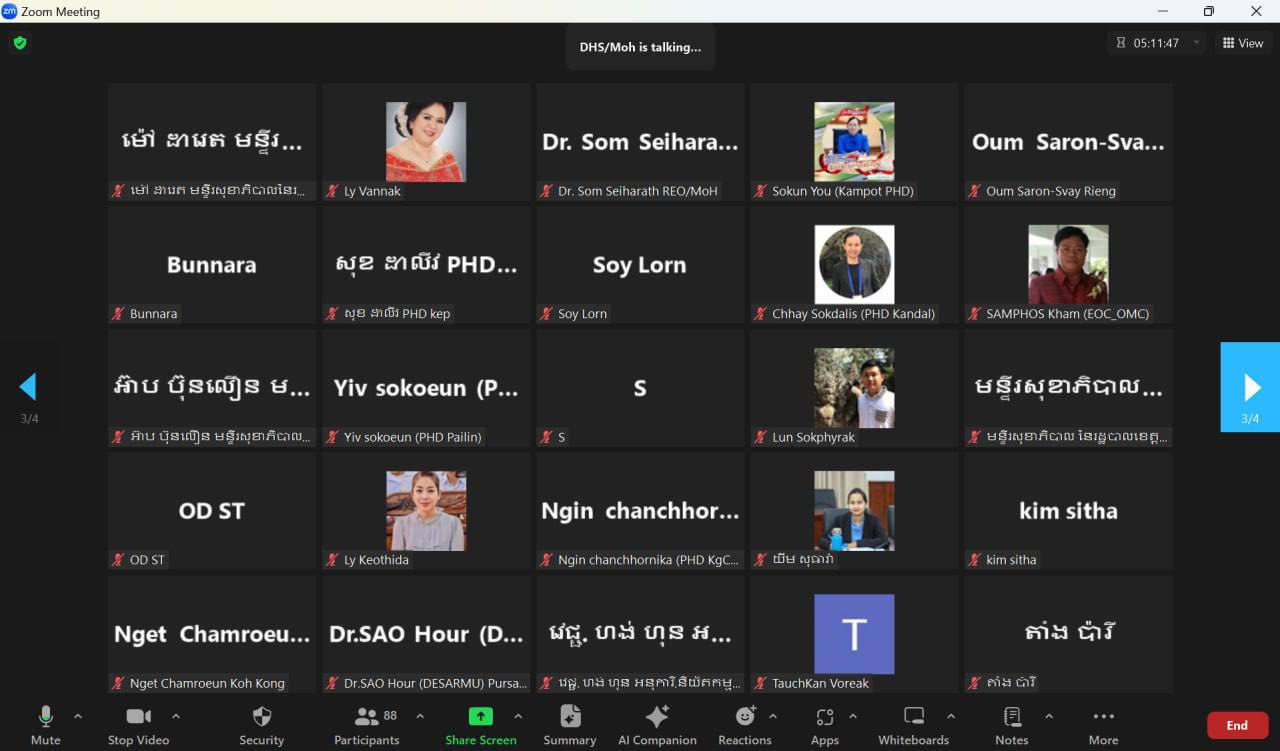Viewport: 1280px width, 751px height.
Task: Stop Video camera button
Action: [x=138, y=725]
